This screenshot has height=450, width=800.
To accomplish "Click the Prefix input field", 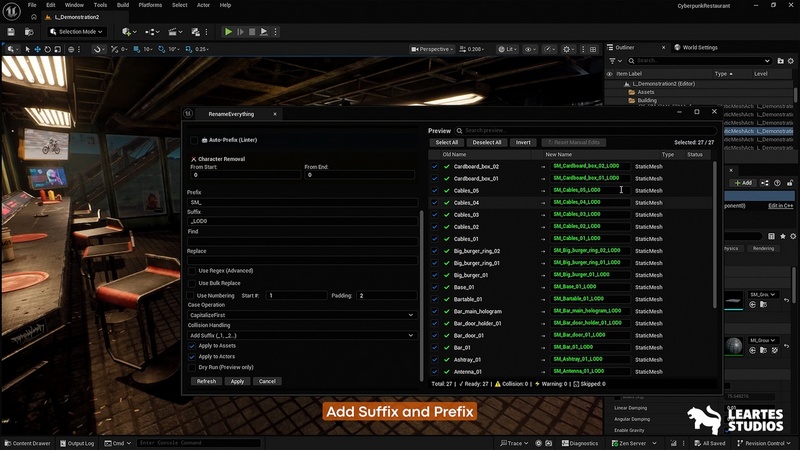I will tap(301, 202).
